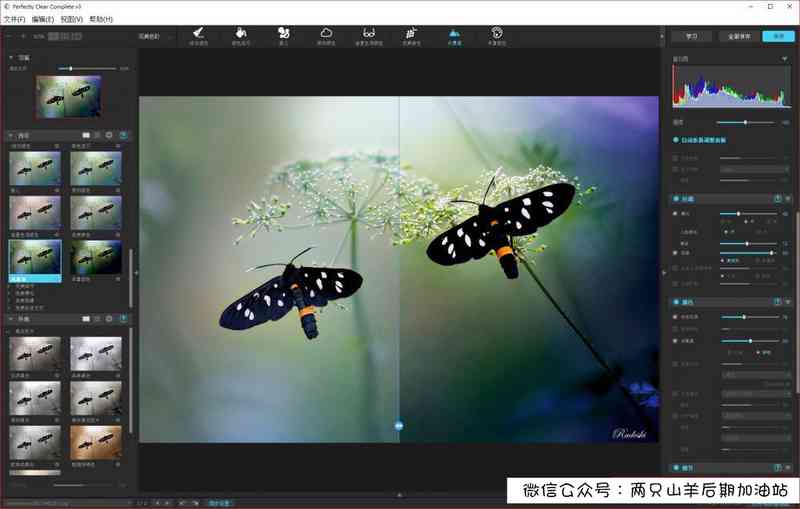Switch color presets to large thumbnail view icon

click(86, 135)
